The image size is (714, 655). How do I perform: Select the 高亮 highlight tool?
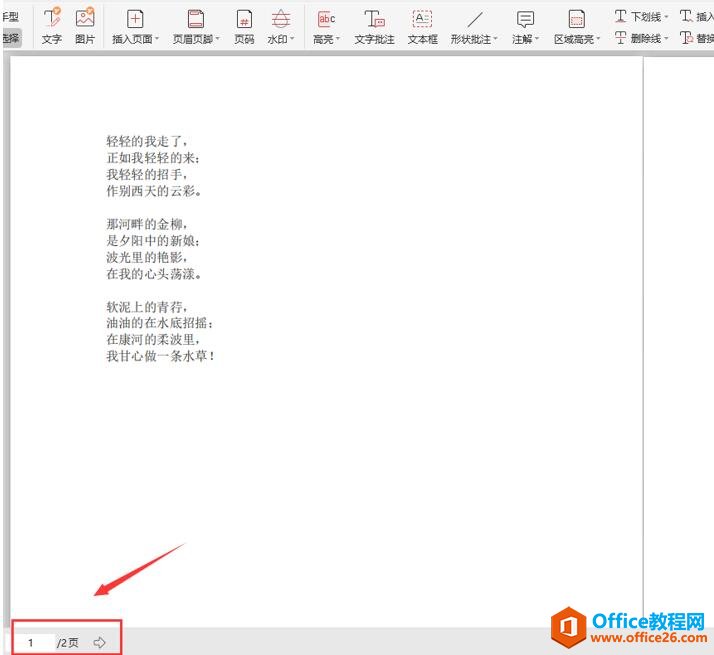point(326,26)
